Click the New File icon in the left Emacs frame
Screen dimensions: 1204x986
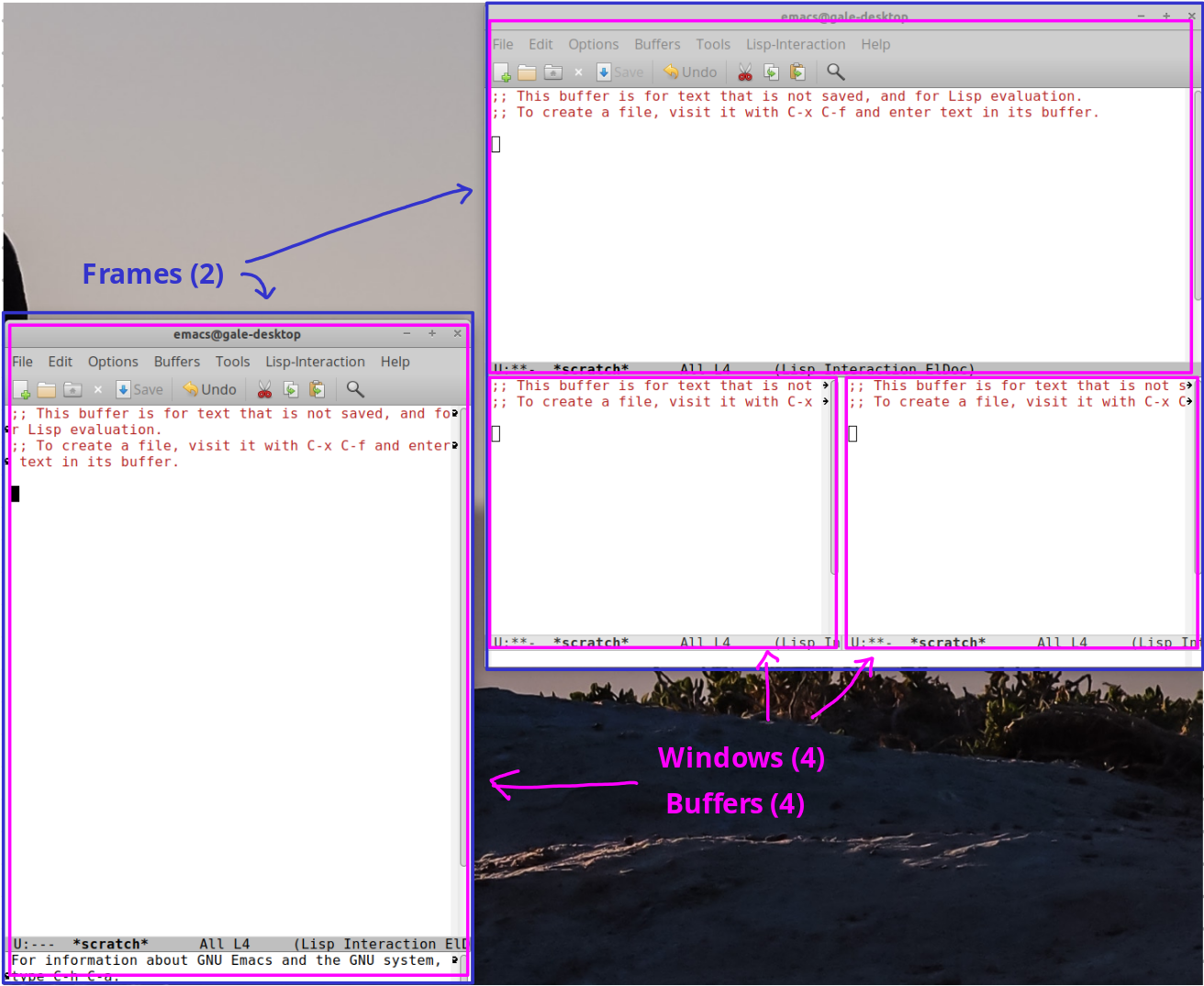coord(22,390)
